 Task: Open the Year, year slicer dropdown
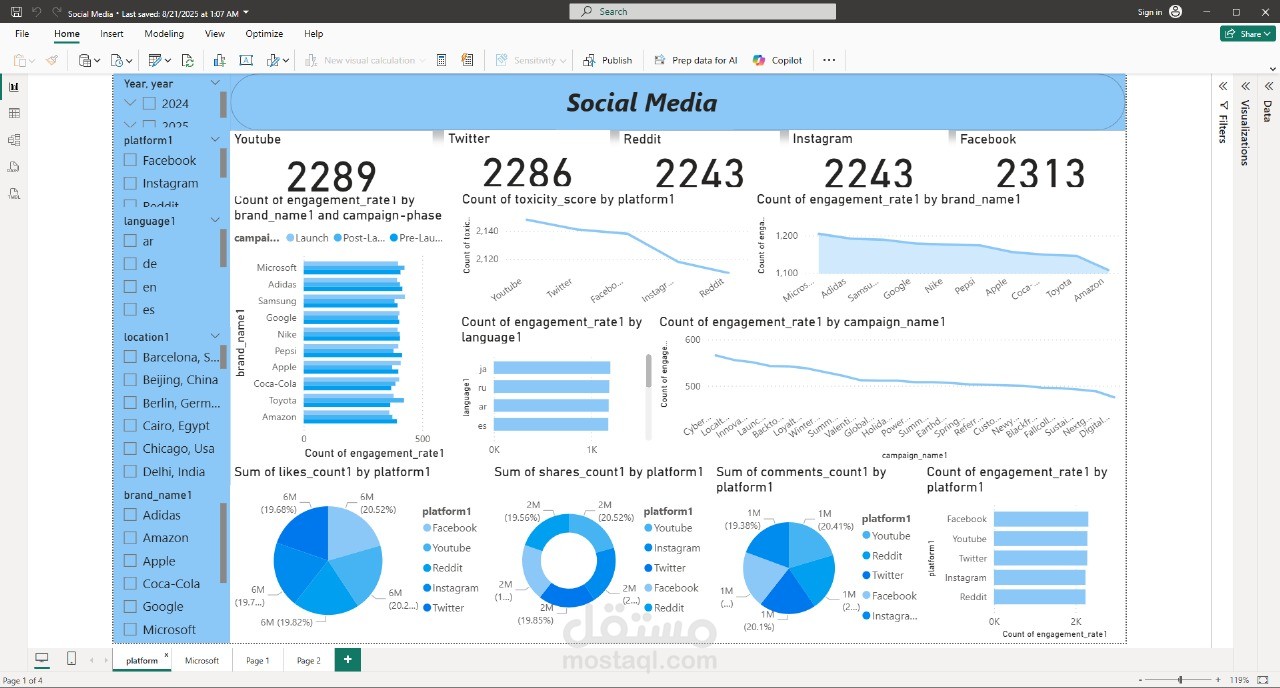click(215, 84)
